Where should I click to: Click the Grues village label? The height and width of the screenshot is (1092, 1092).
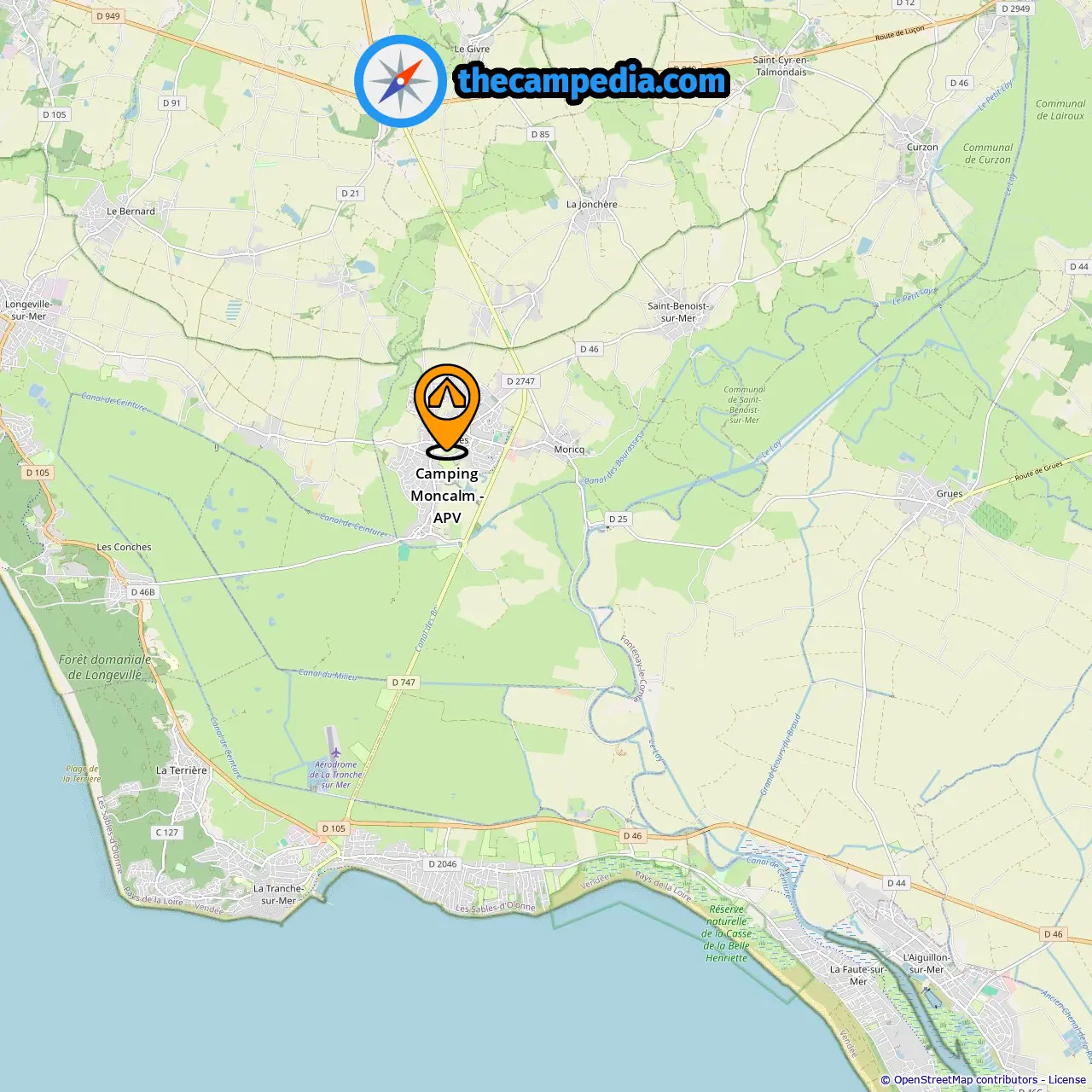tap(950, 494)
